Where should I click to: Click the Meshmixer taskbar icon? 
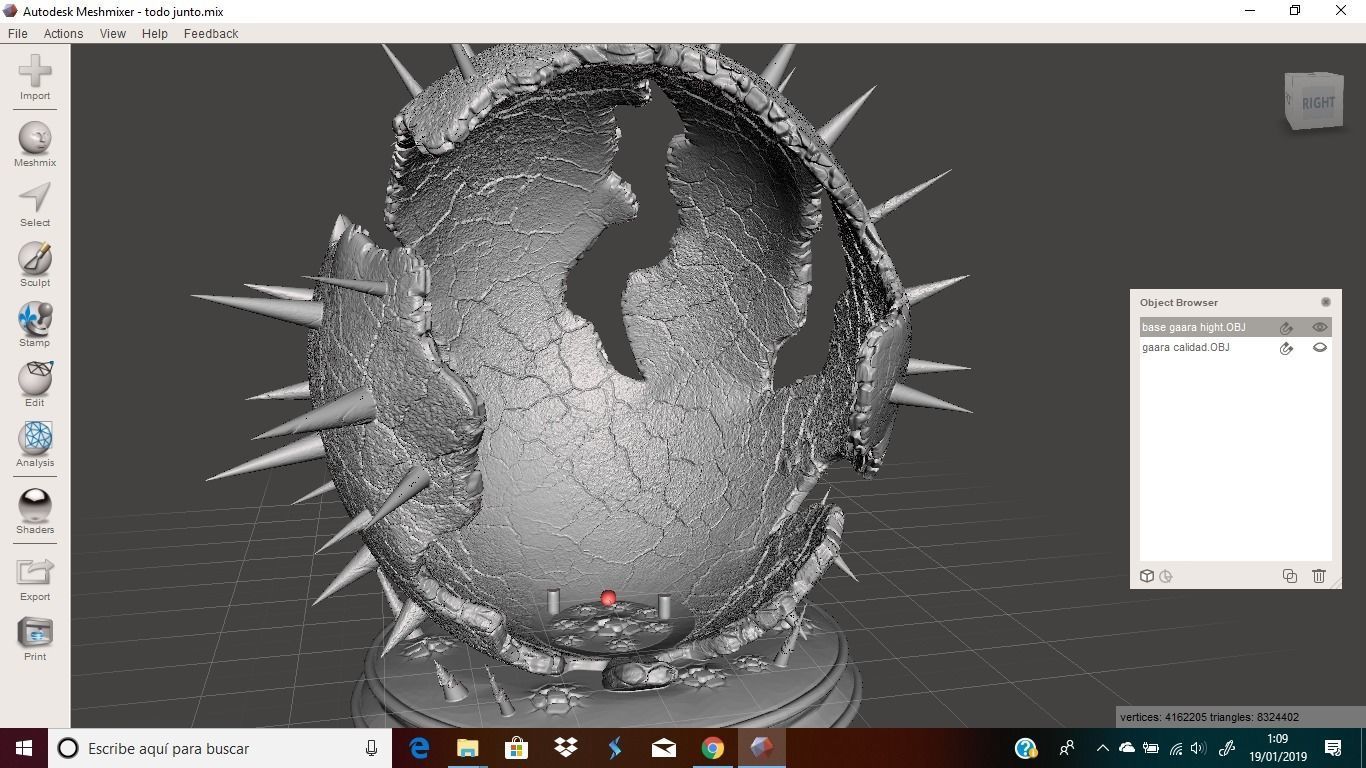click(761, 748)
